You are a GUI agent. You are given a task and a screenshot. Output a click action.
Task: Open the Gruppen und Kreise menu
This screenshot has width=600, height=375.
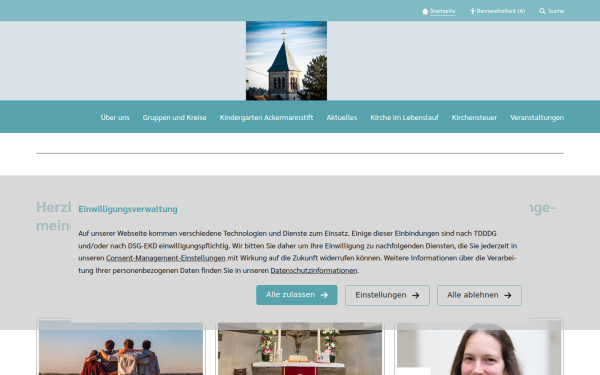pyautogui.click(x=174, y=117)
